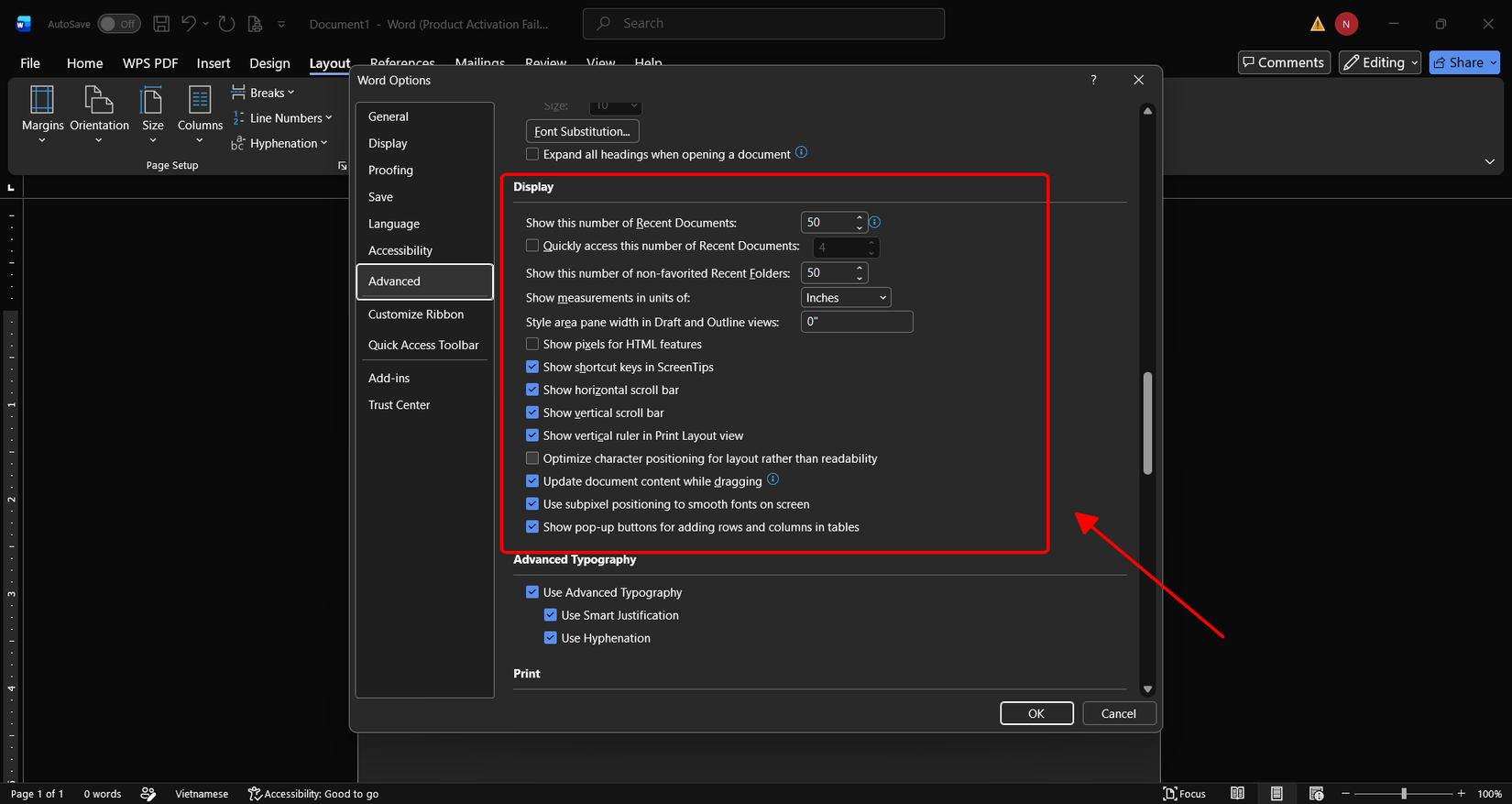Open Font Substitution dialog
Viewport: 1512px width, 804px height.
pos(583,131)
